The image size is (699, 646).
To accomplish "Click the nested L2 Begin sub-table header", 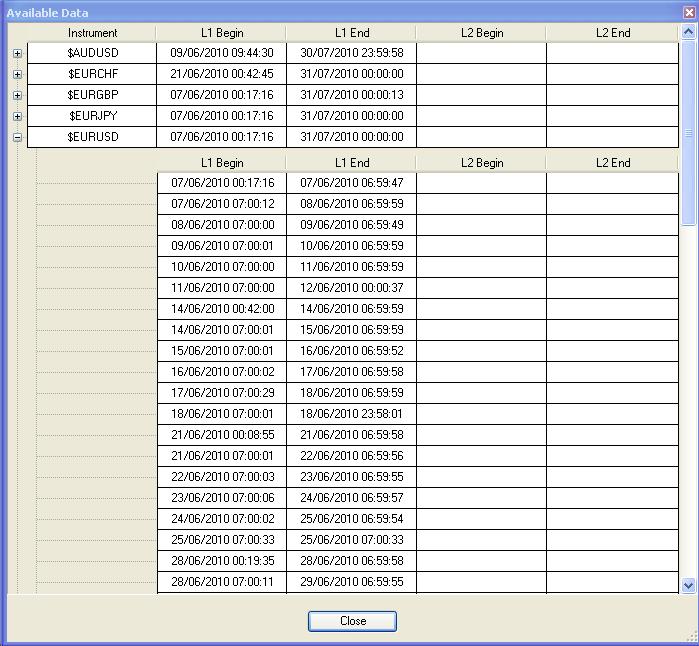I will pos(482,163).
